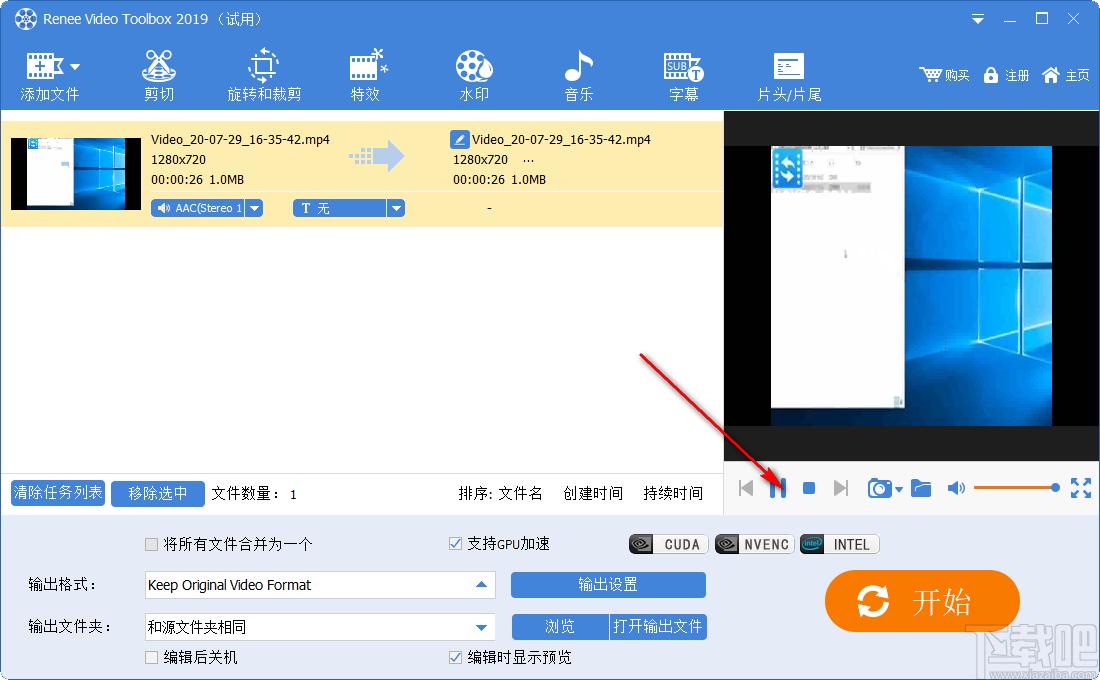Skip to next frame in preview player
The image size is (1100, 680).
click(840, 488)
